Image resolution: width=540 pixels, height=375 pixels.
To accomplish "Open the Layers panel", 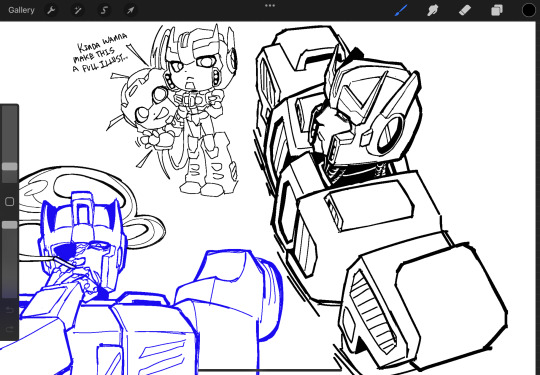I will pos(497,10).
